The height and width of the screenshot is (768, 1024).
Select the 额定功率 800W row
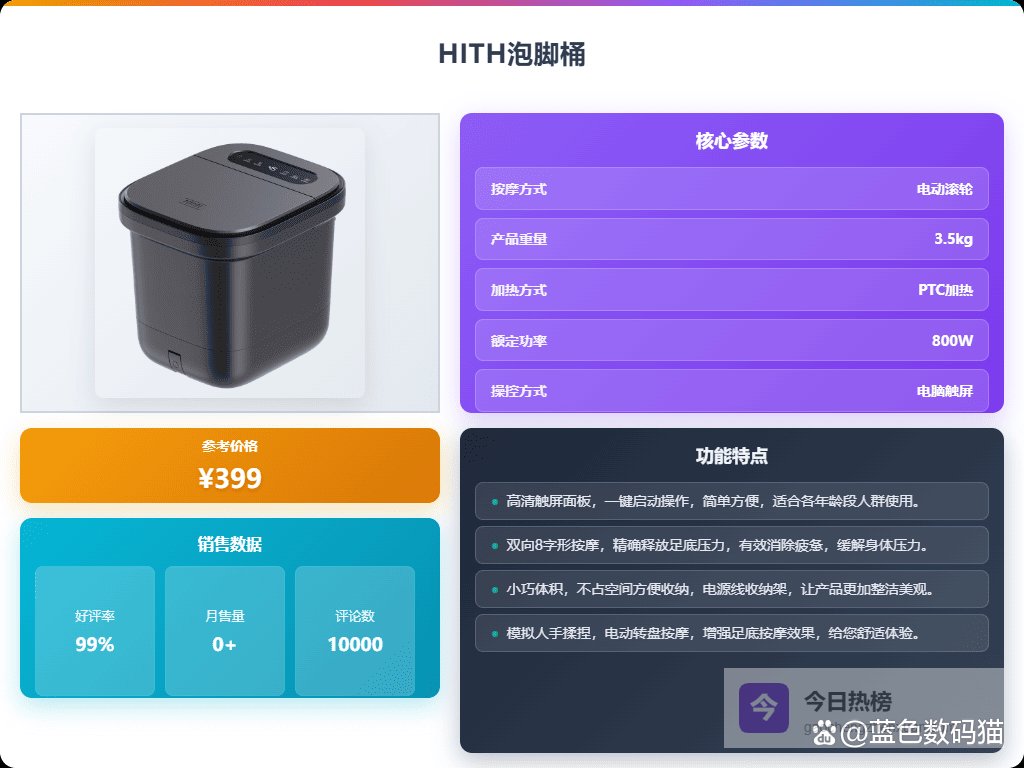click(x=731, y=340)
